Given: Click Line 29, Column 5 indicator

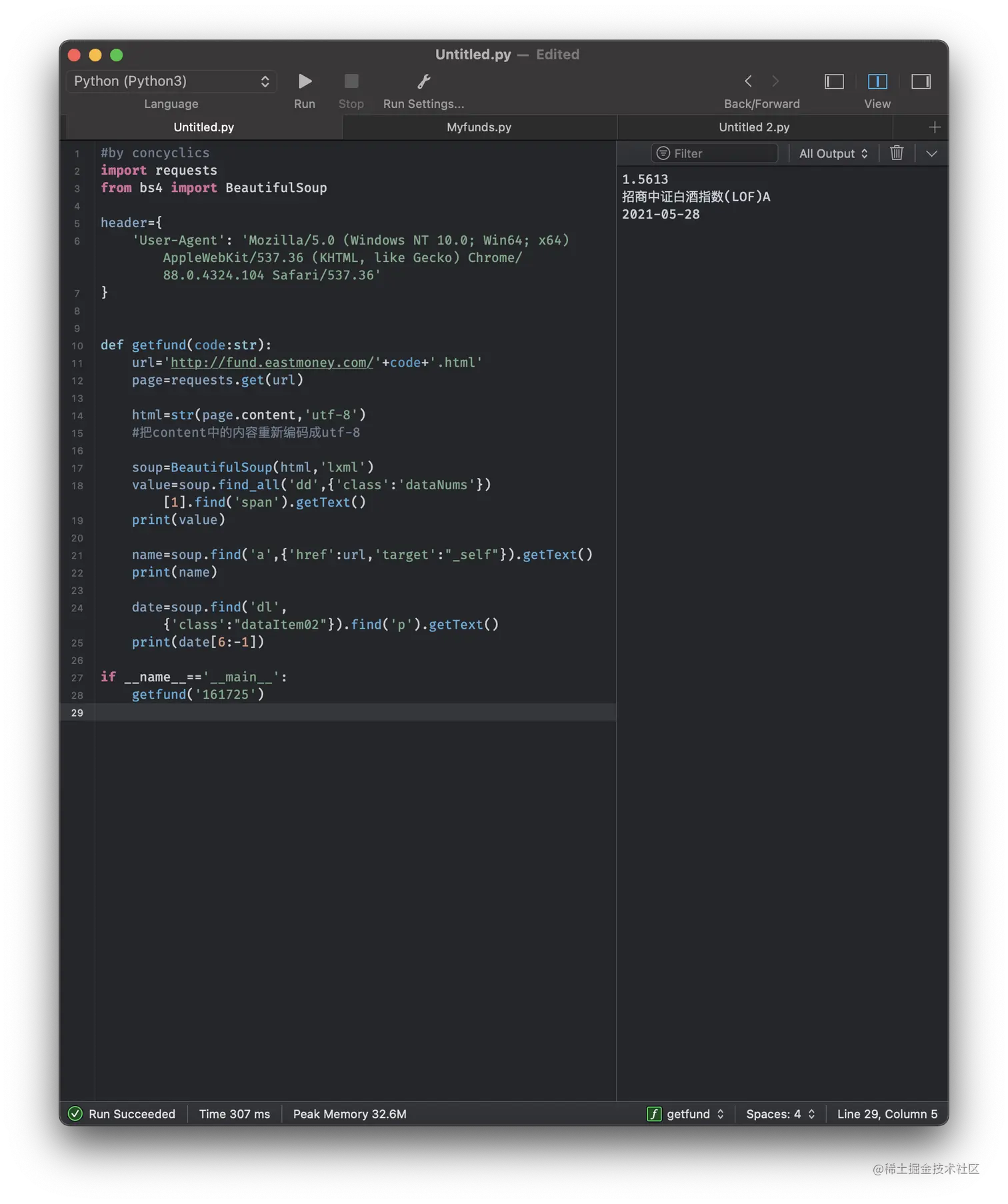Looking at the screenshot, I should click(x=887, y=1114).
